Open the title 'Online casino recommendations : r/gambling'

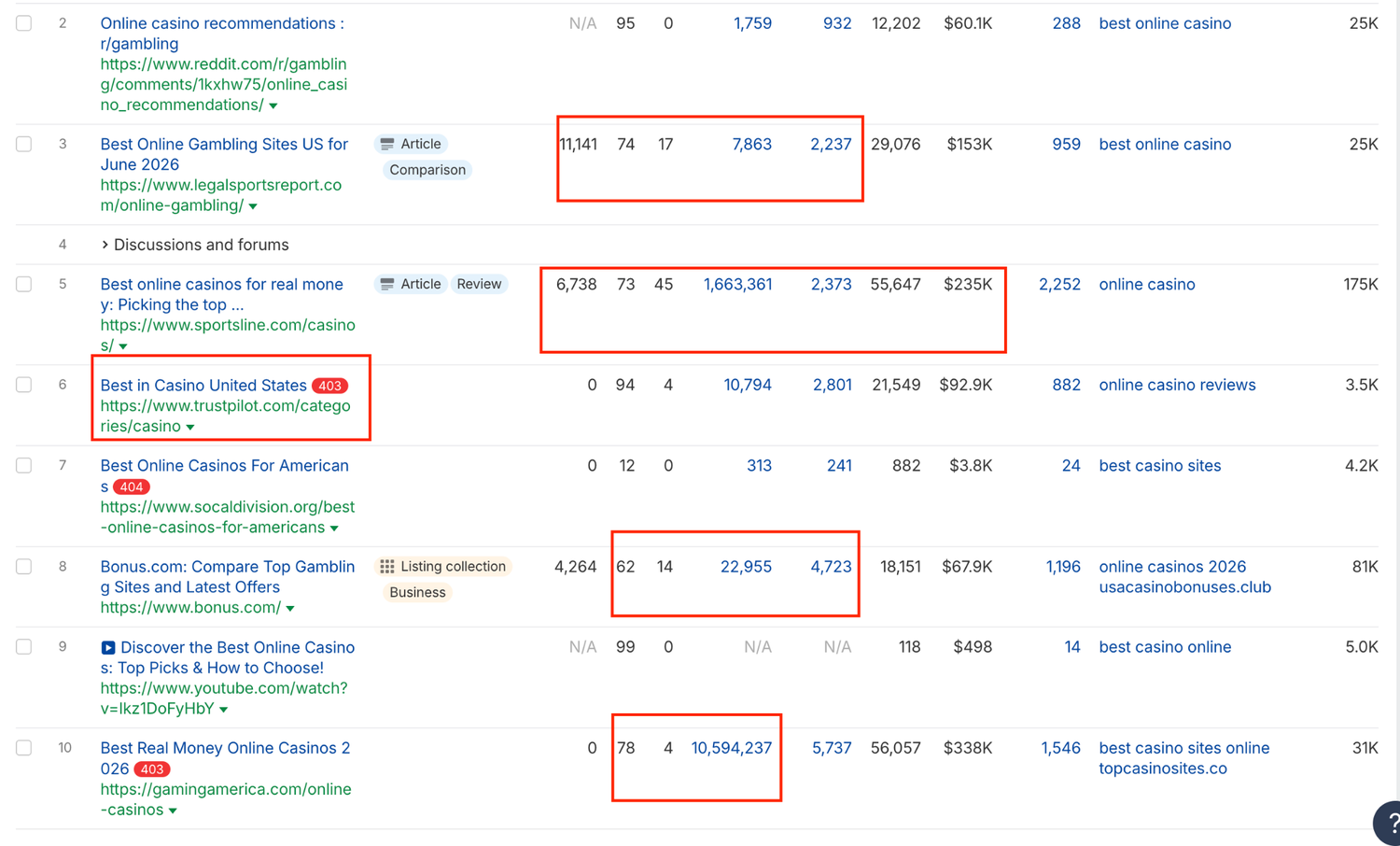pyautogui.click(x=222, y=34)
